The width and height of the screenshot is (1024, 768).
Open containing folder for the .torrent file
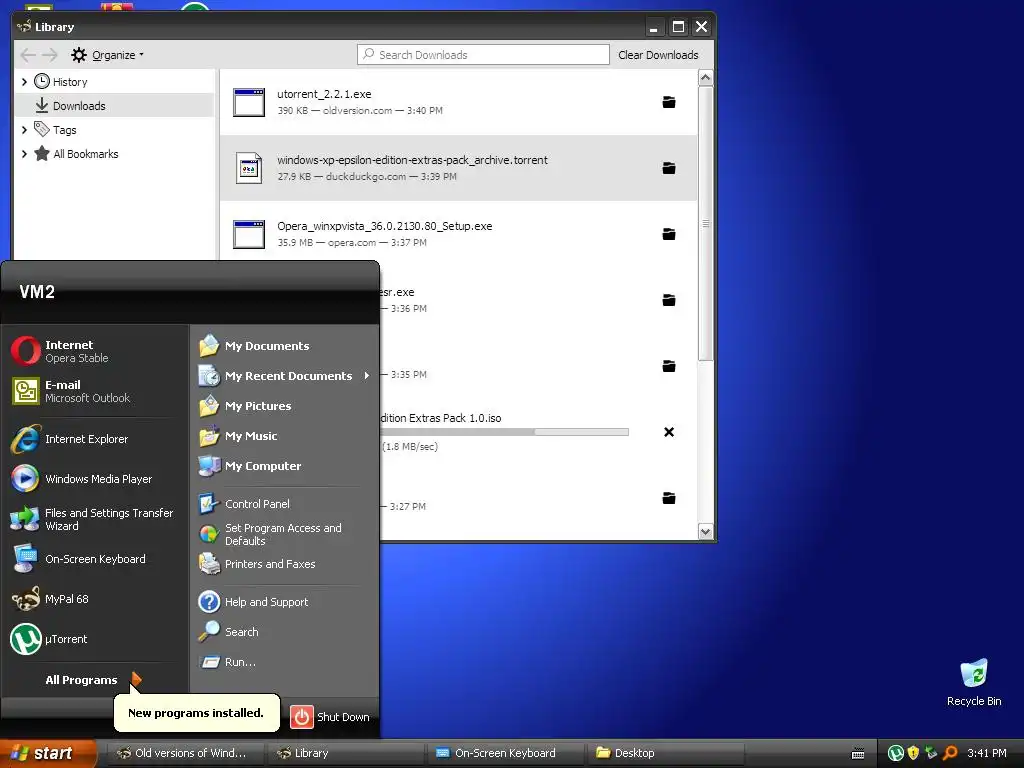tap(669, 168)
